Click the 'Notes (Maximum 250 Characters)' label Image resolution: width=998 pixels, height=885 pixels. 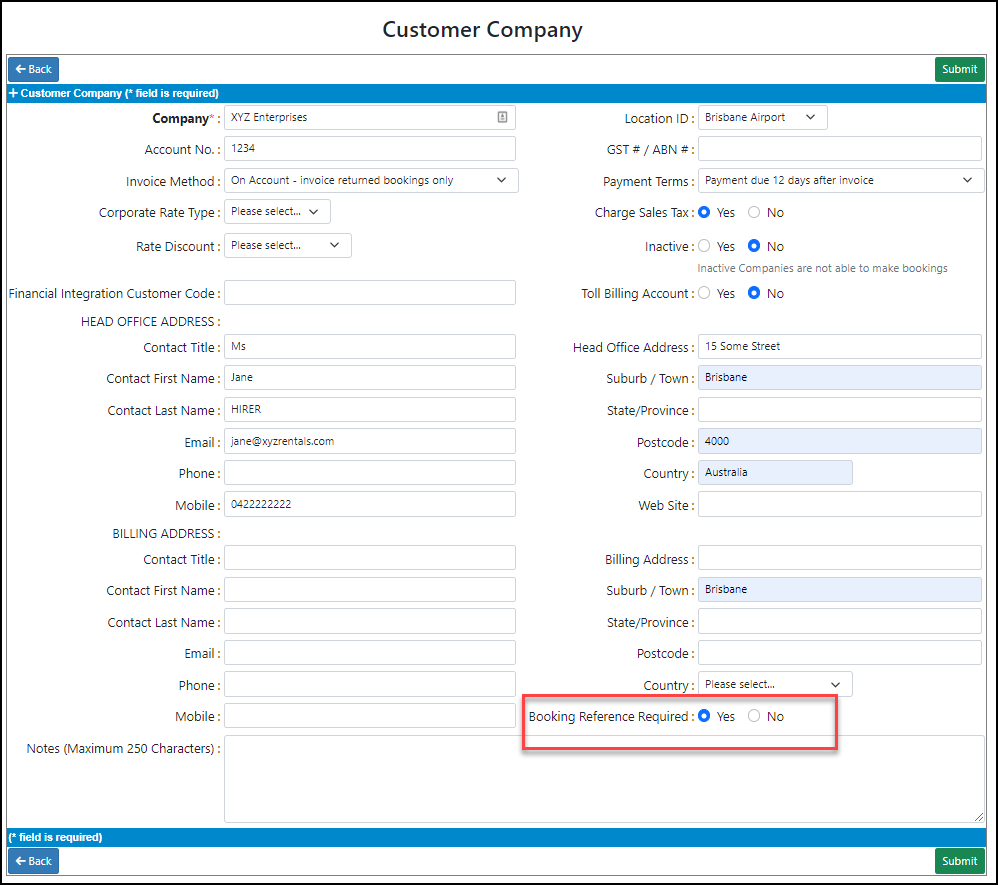120,749
